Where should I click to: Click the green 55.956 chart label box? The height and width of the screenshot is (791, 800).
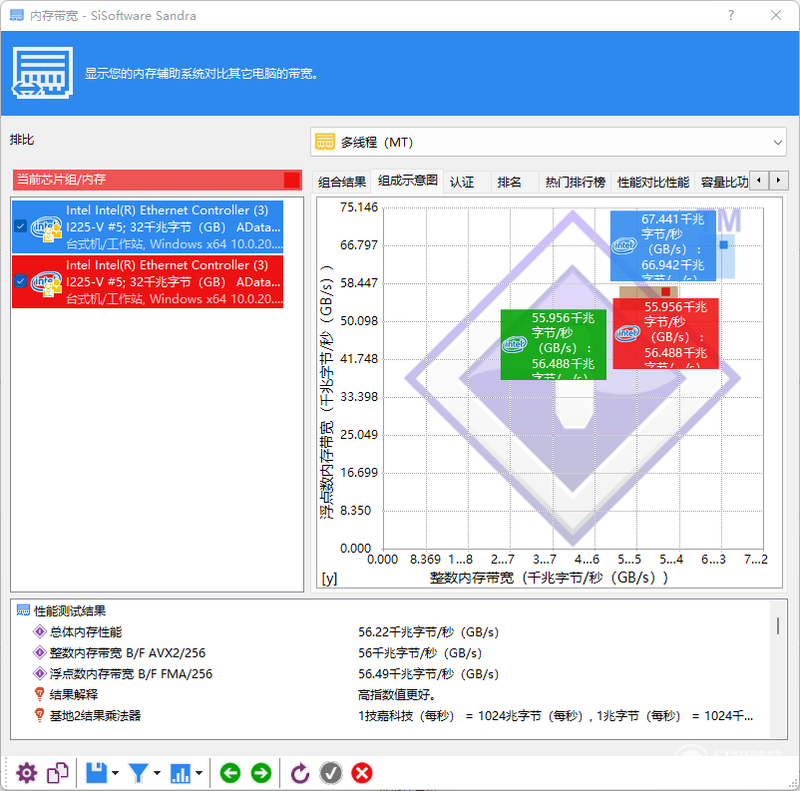point(554,344)
